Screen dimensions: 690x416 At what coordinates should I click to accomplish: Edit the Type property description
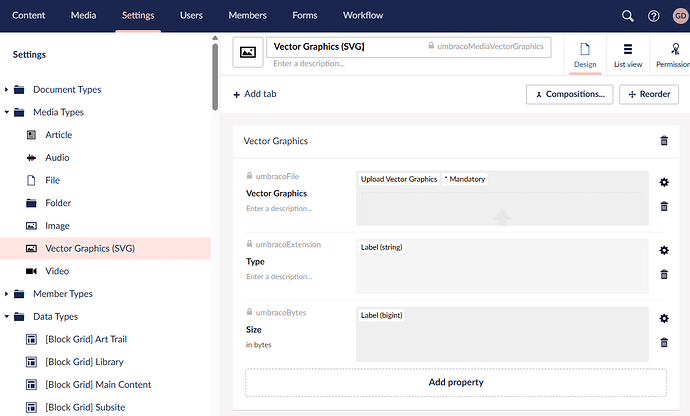(x=279, y=276)
